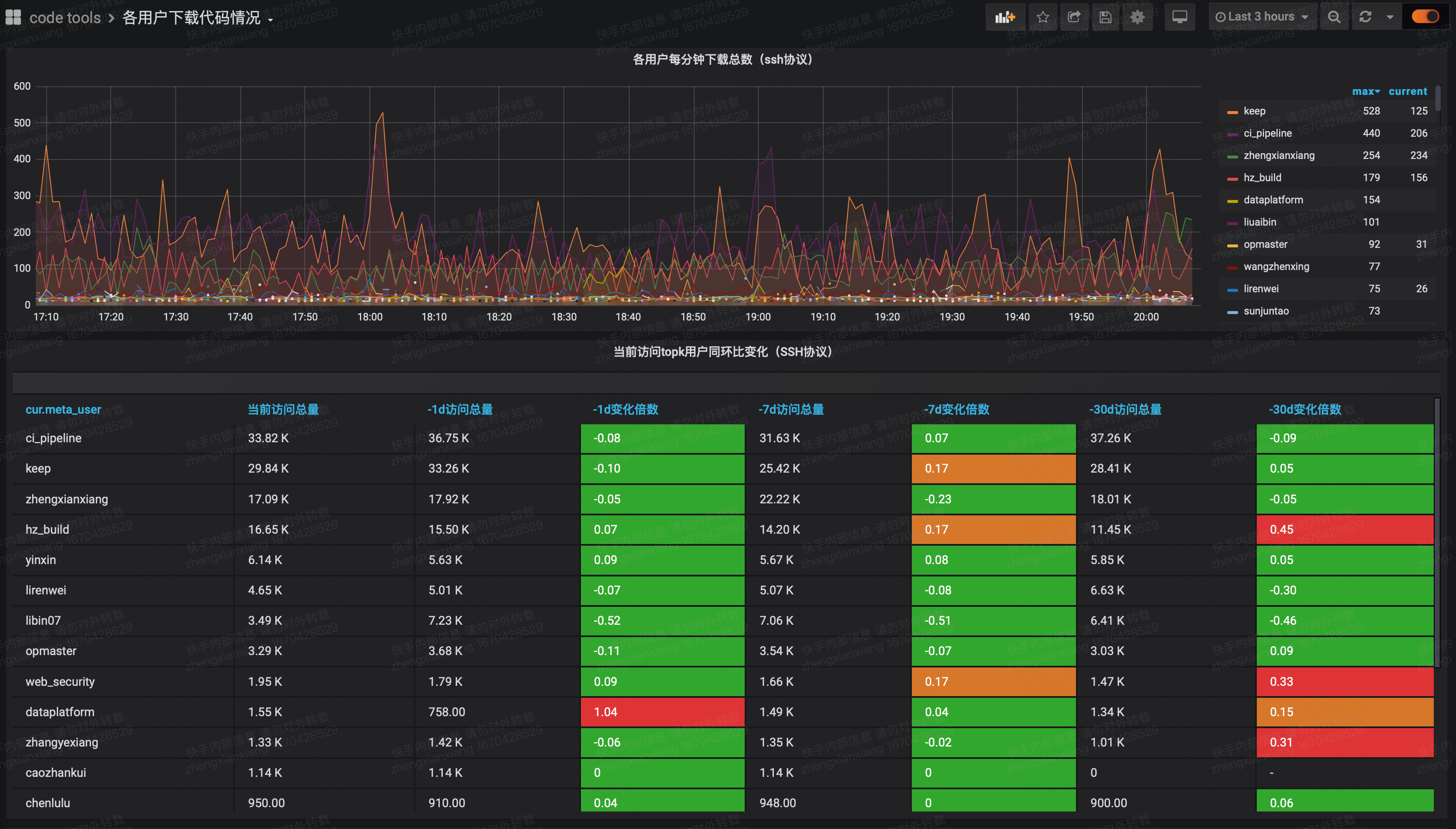Screen dimensions: 1456x829
Task: Click the 758.00 value cell
Action: click(497, 712)
